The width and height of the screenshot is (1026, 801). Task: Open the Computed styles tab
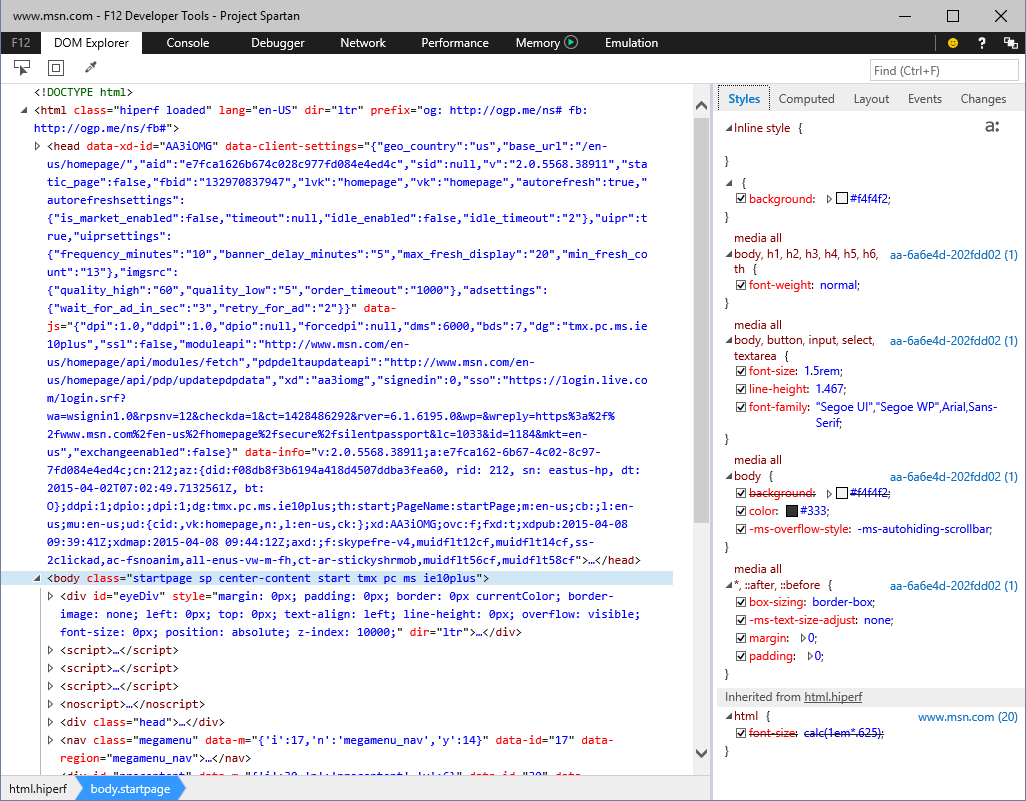[806, 99]
